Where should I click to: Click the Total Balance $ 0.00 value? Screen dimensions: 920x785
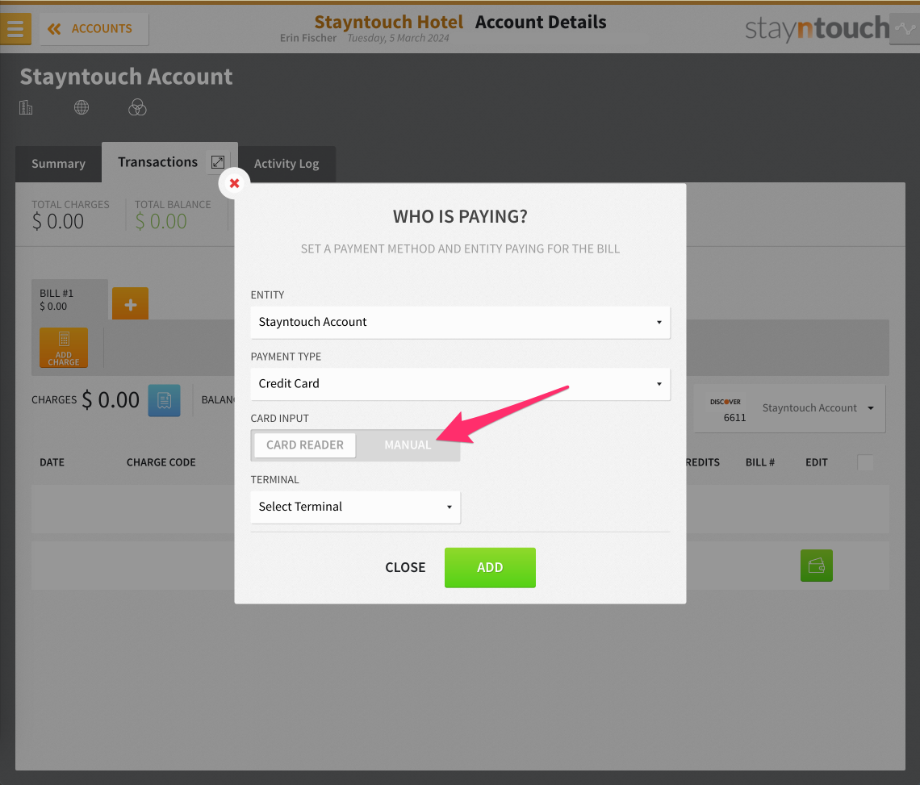tap(161, 222)
